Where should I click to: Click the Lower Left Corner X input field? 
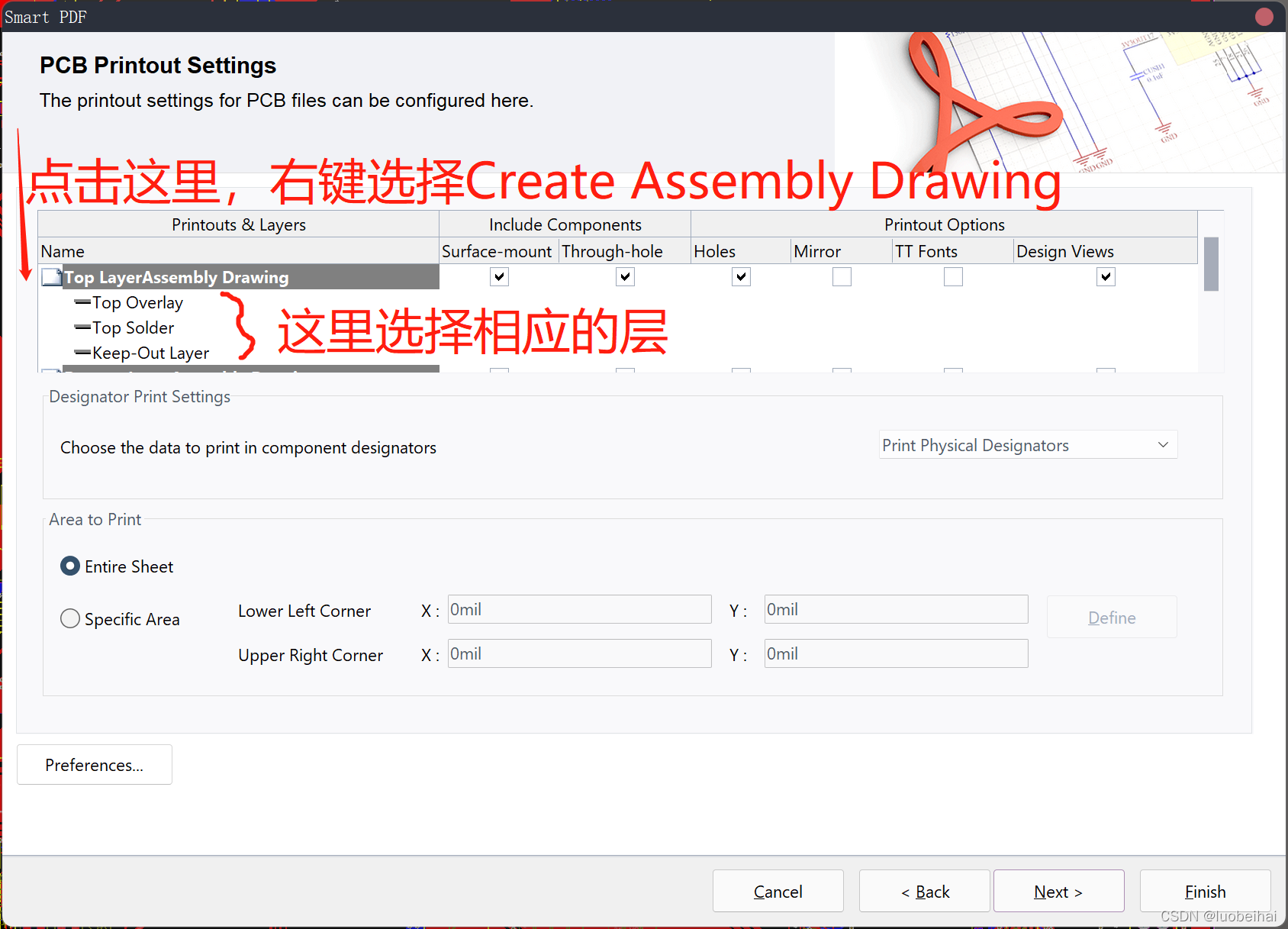[x=579, y=609]
